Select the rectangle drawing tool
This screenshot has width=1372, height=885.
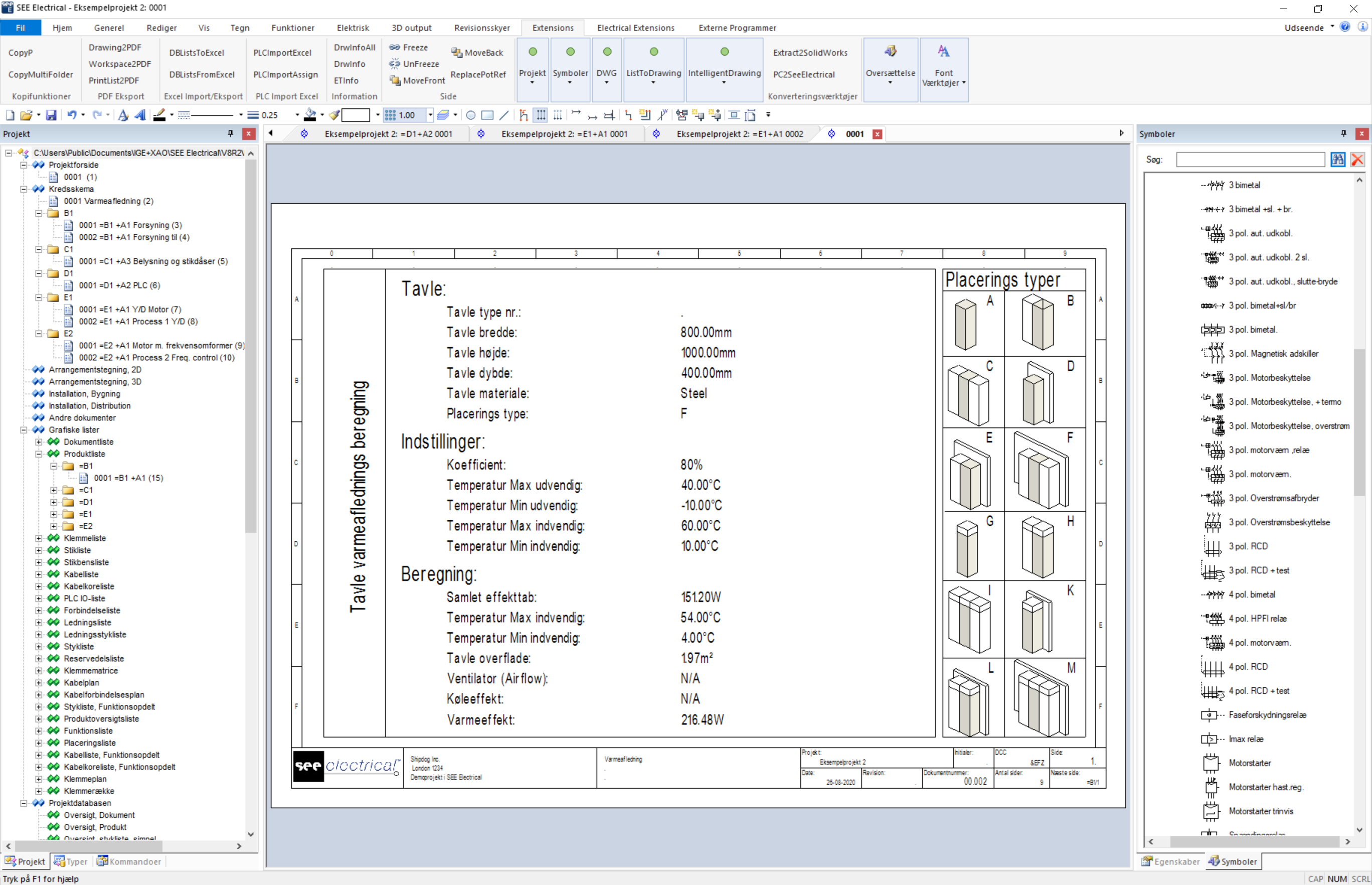[487, 115]
